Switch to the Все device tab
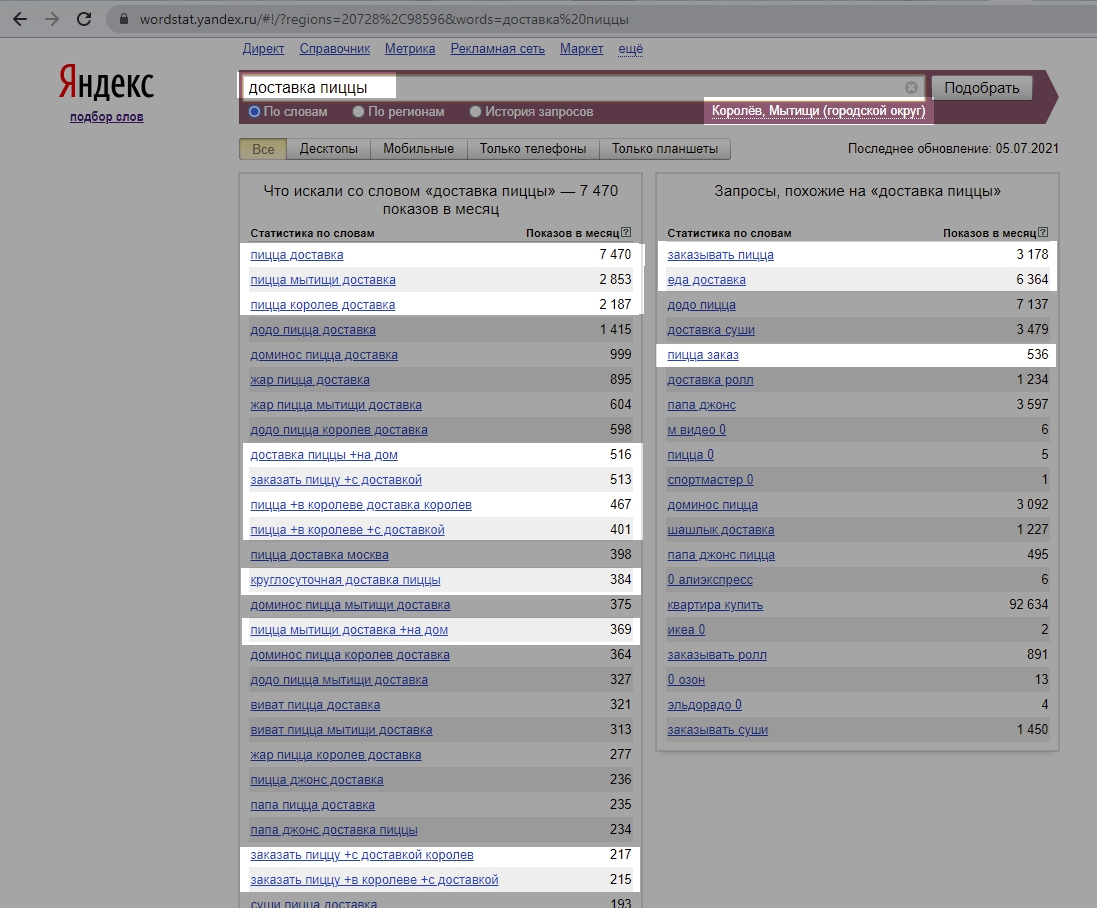 click(x=263, y=149)
